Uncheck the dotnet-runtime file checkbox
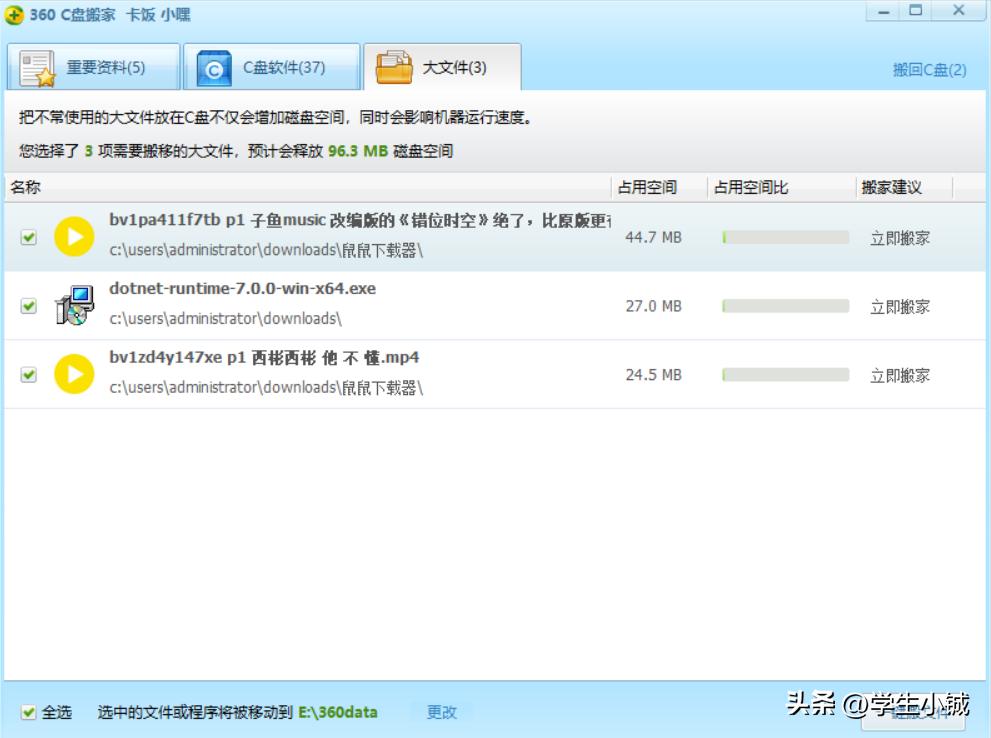The height and width of the screenshot is (738, 991). (25, 306)
